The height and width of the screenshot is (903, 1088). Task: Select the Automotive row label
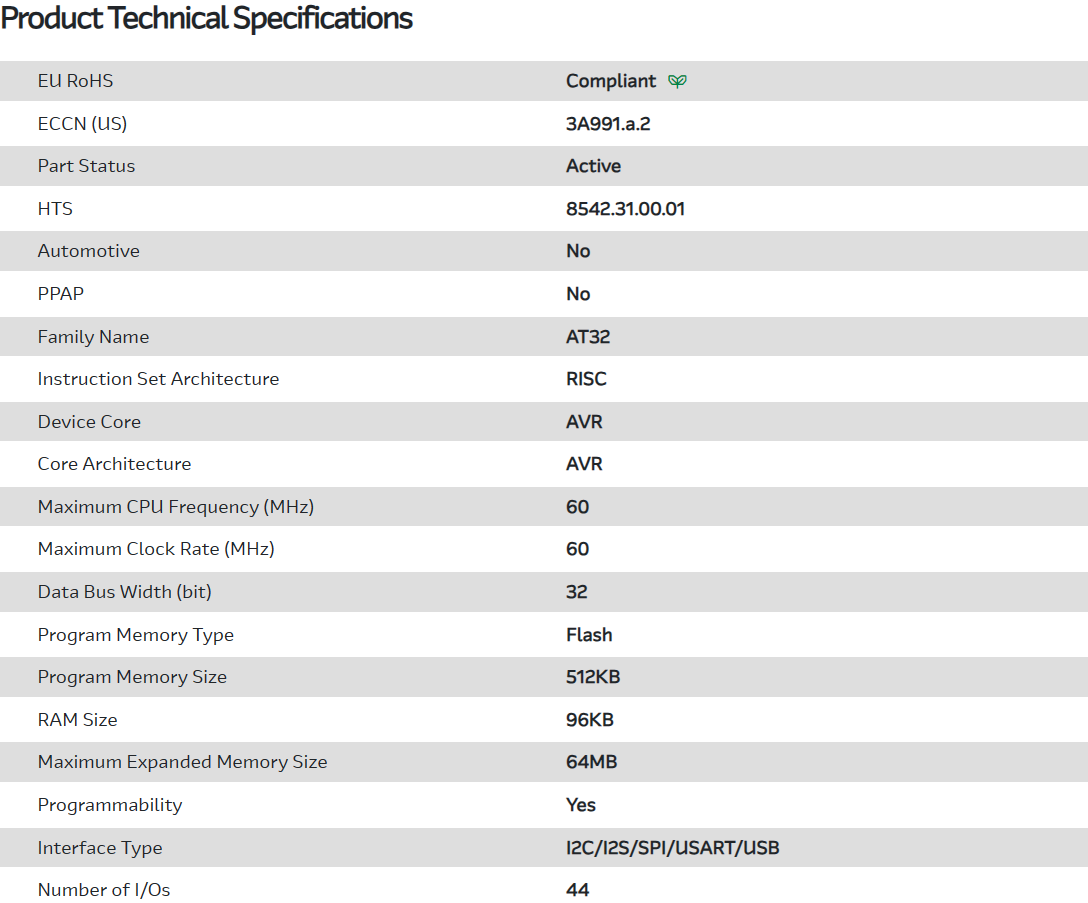tap(88, 251)
